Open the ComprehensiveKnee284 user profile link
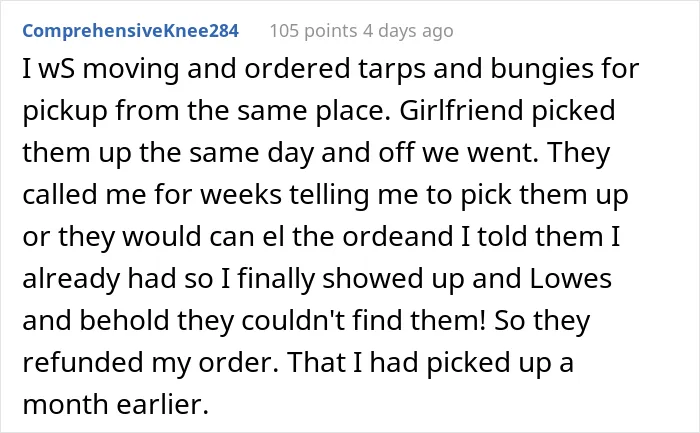The width and height of the screenshot is (700, 433). pyautogui.click(x=130, y=31)
